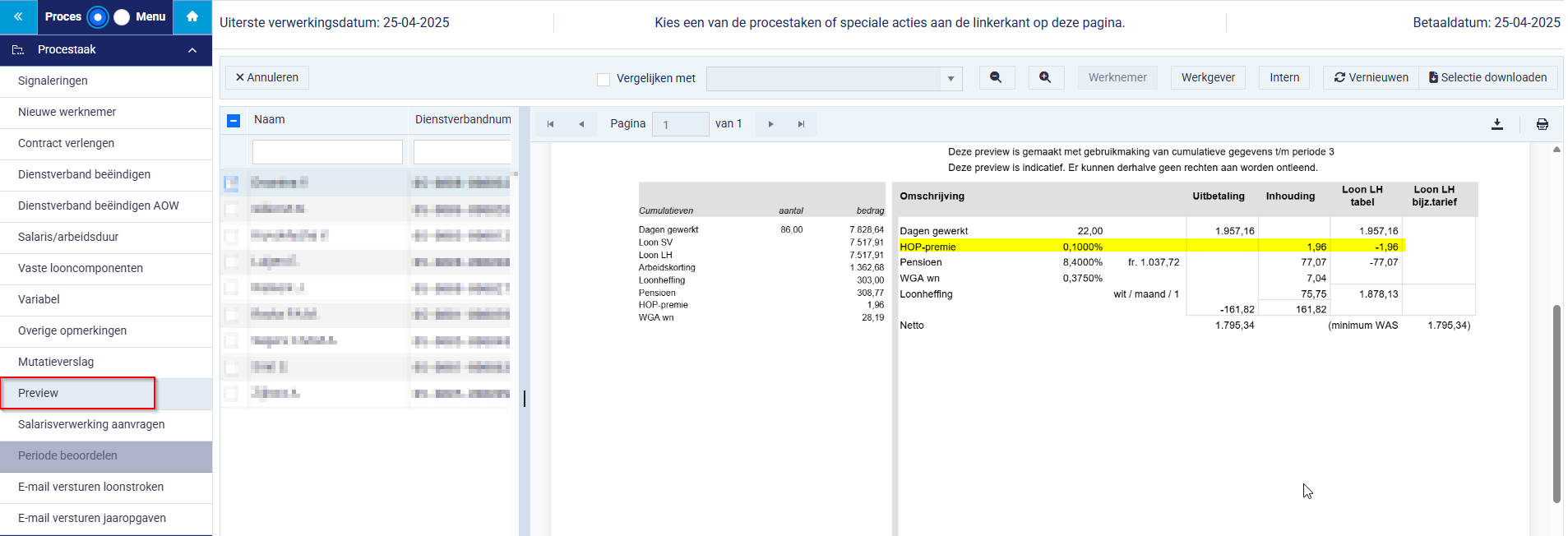Open Dienstverband beëindigen task

coord(106,174)
